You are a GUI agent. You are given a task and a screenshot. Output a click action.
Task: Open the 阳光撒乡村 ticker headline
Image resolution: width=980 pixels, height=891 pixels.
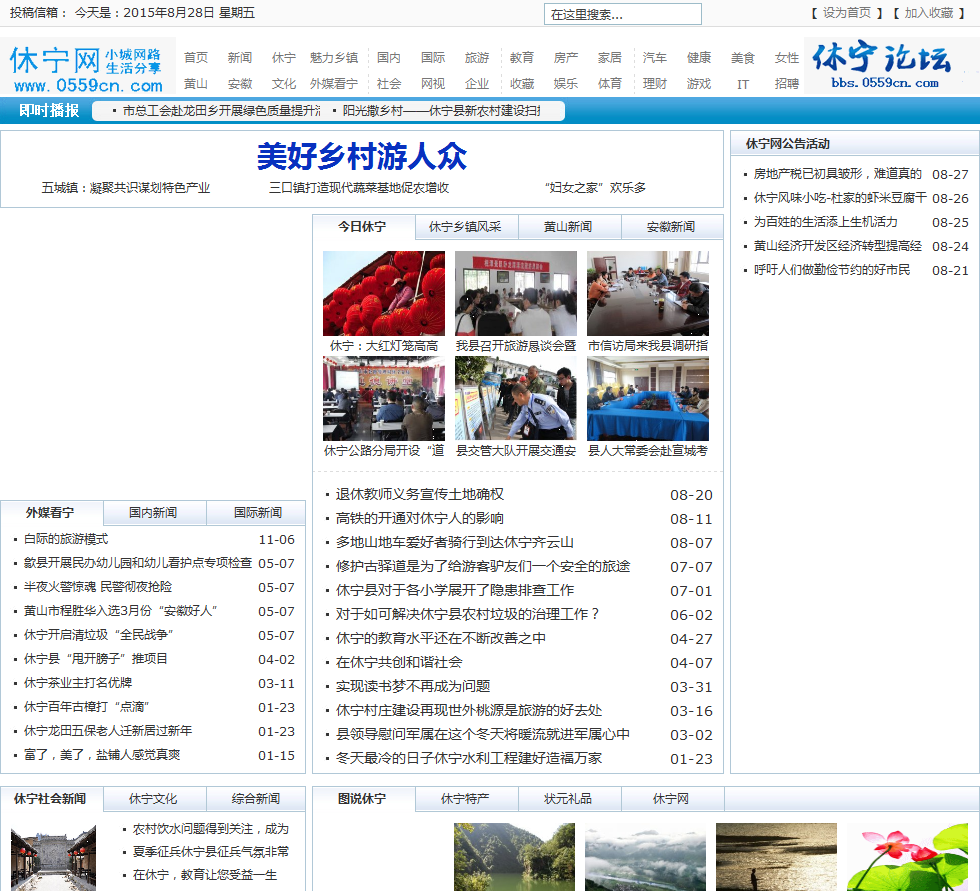[x=441, y=111]
